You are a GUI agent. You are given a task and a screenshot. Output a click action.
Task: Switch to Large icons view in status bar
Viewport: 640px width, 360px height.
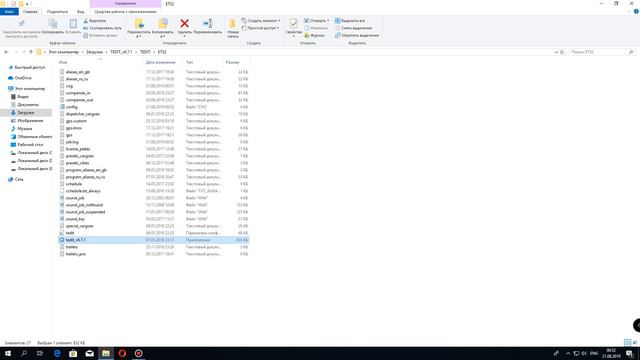(x=635, y=342)
